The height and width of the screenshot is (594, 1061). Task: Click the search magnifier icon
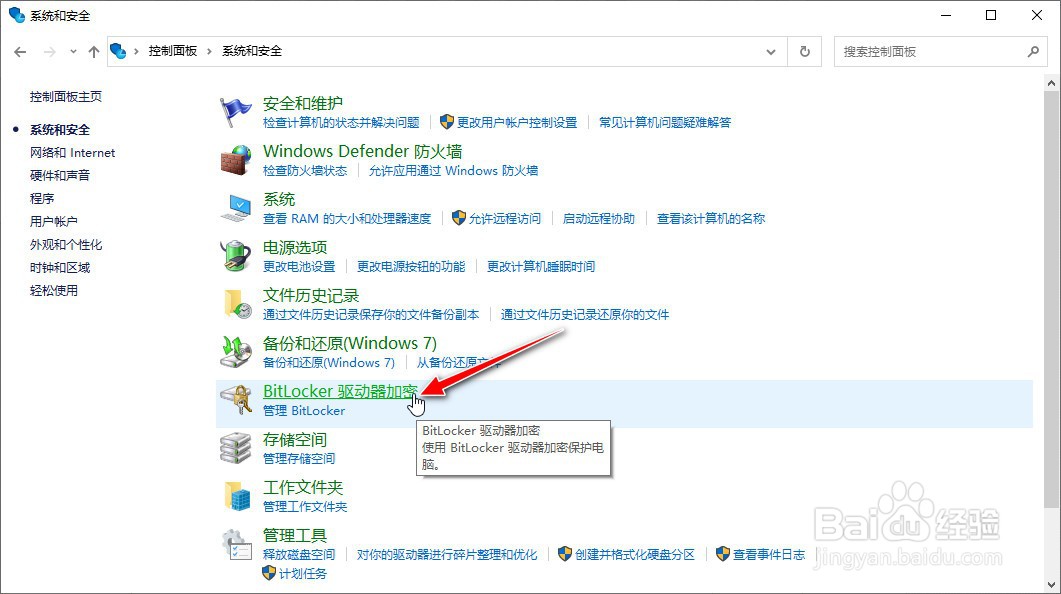1033,51
